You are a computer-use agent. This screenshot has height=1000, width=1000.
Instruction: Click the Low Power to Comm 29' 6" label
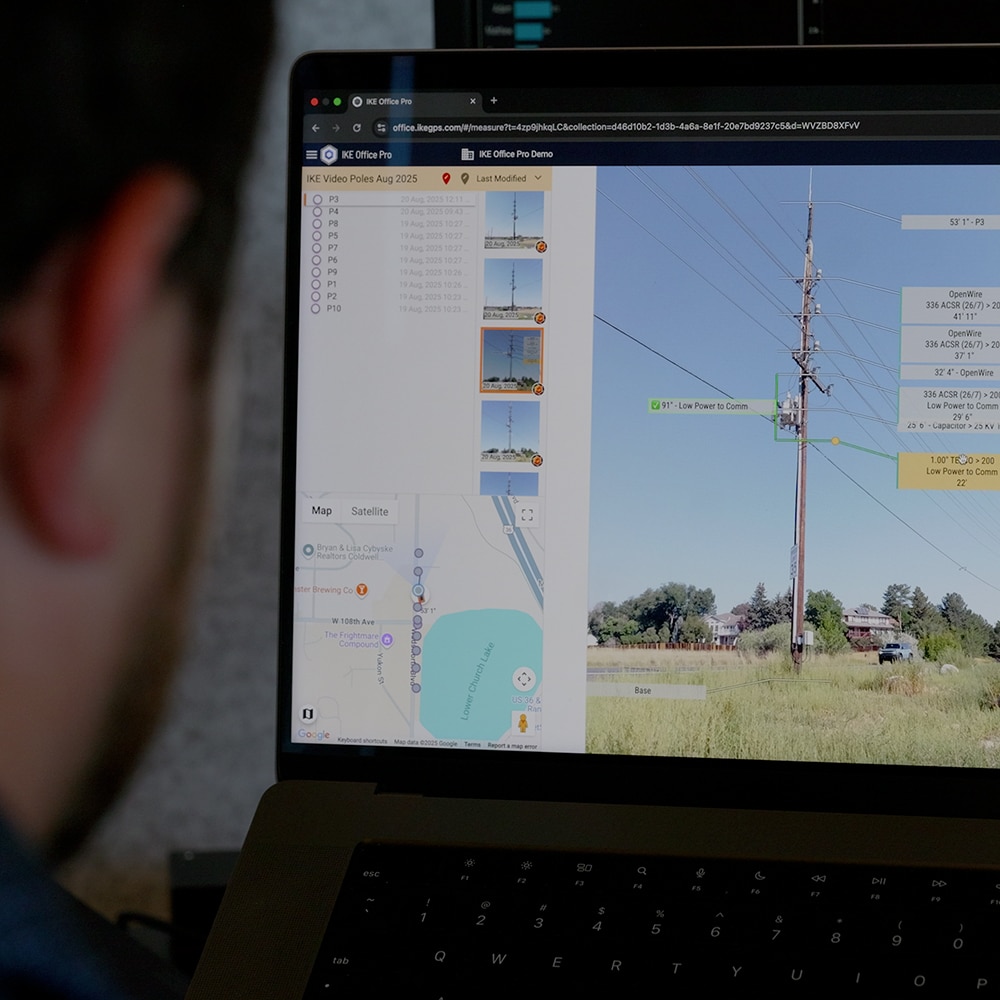pyautogui.click(x=950, y=404)
